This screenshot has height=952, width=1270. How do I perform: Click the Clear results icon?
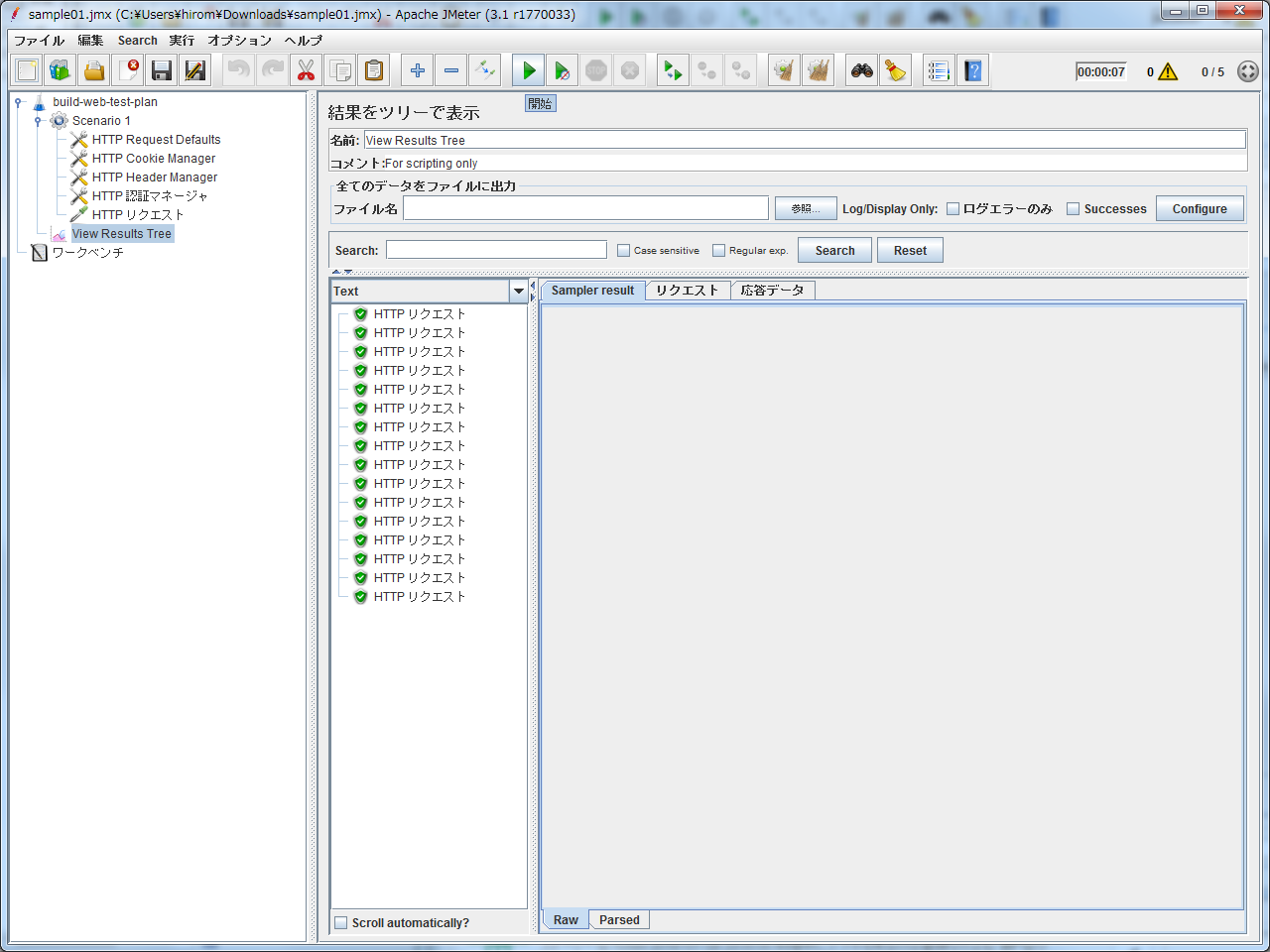click(x=785, y=70)
